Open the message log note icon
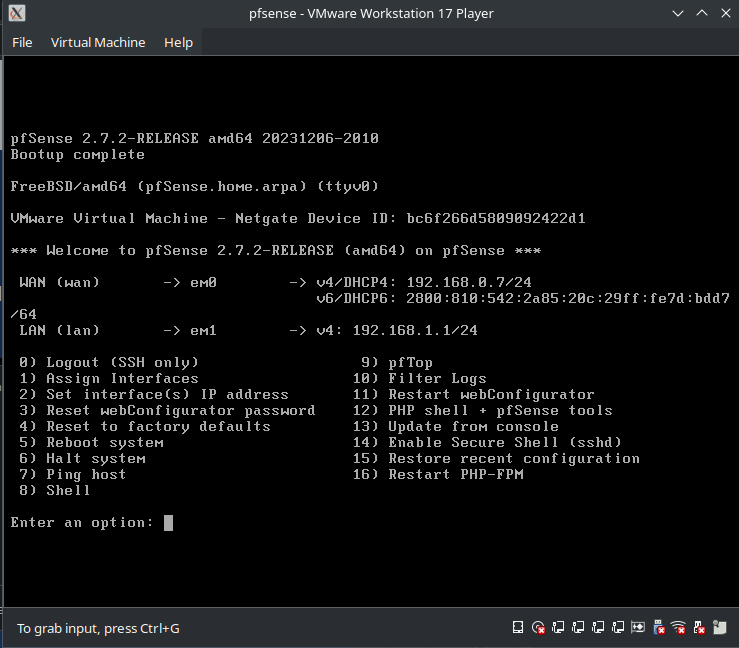The width and height of the screenshot is (739, 648). coord(719,628)
